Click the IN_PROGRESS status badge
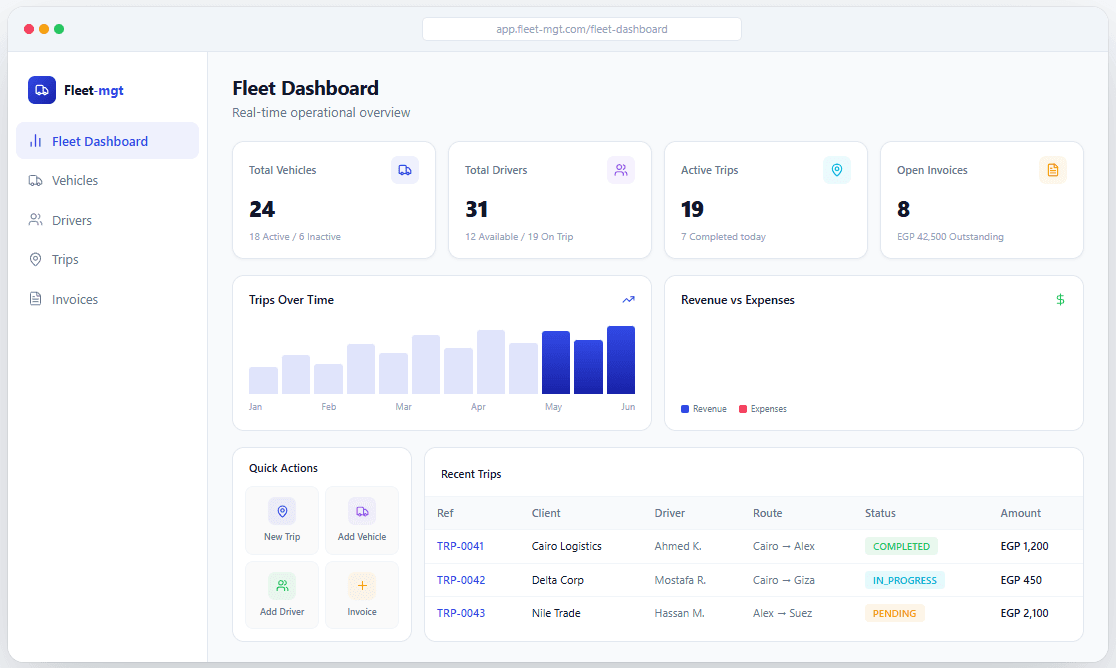The height and width of the screenshot is (668, 1116). (x=905, y=580)
